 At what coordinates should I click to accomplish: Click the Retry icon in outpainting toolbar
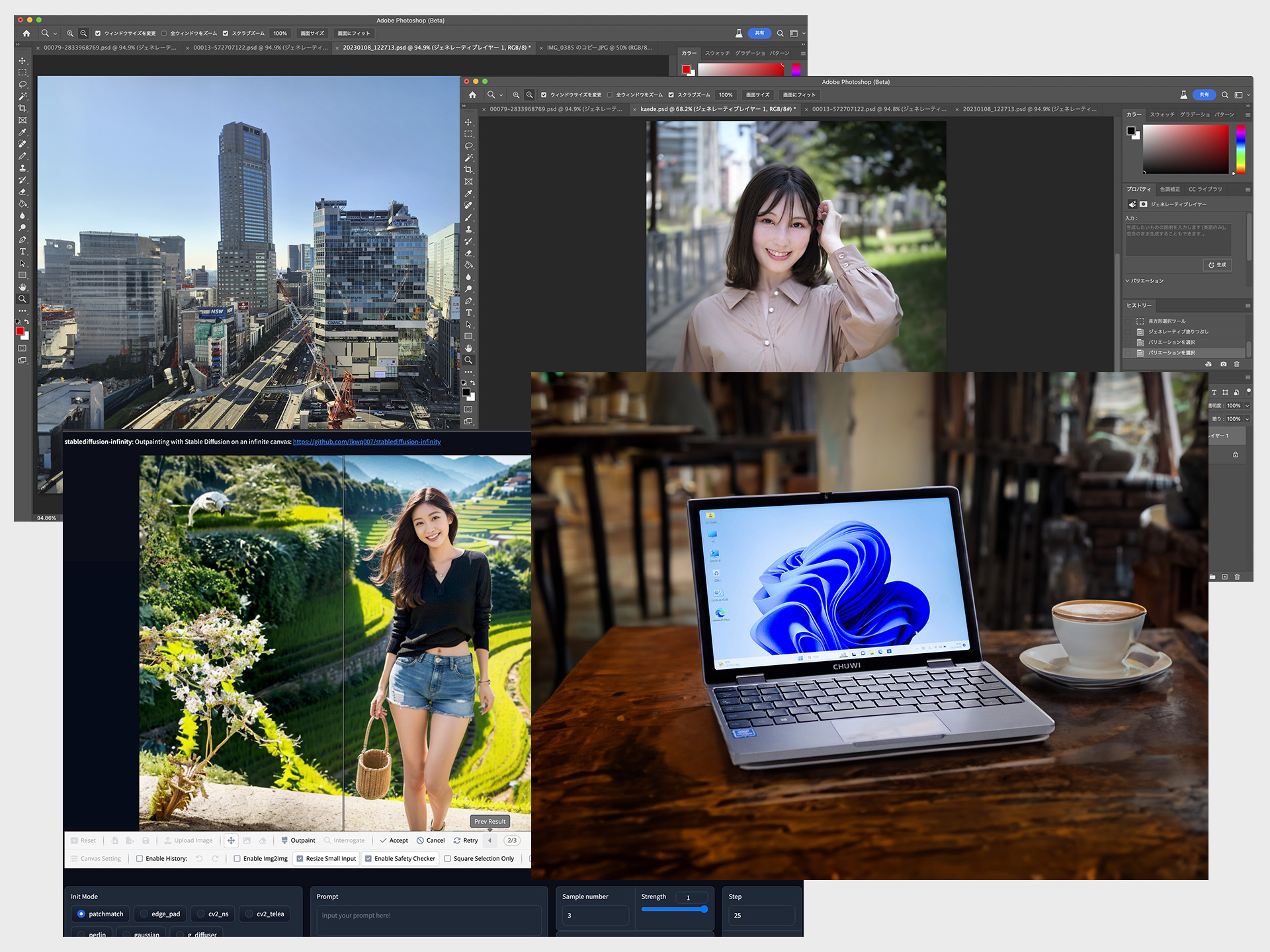coord(457,840)
